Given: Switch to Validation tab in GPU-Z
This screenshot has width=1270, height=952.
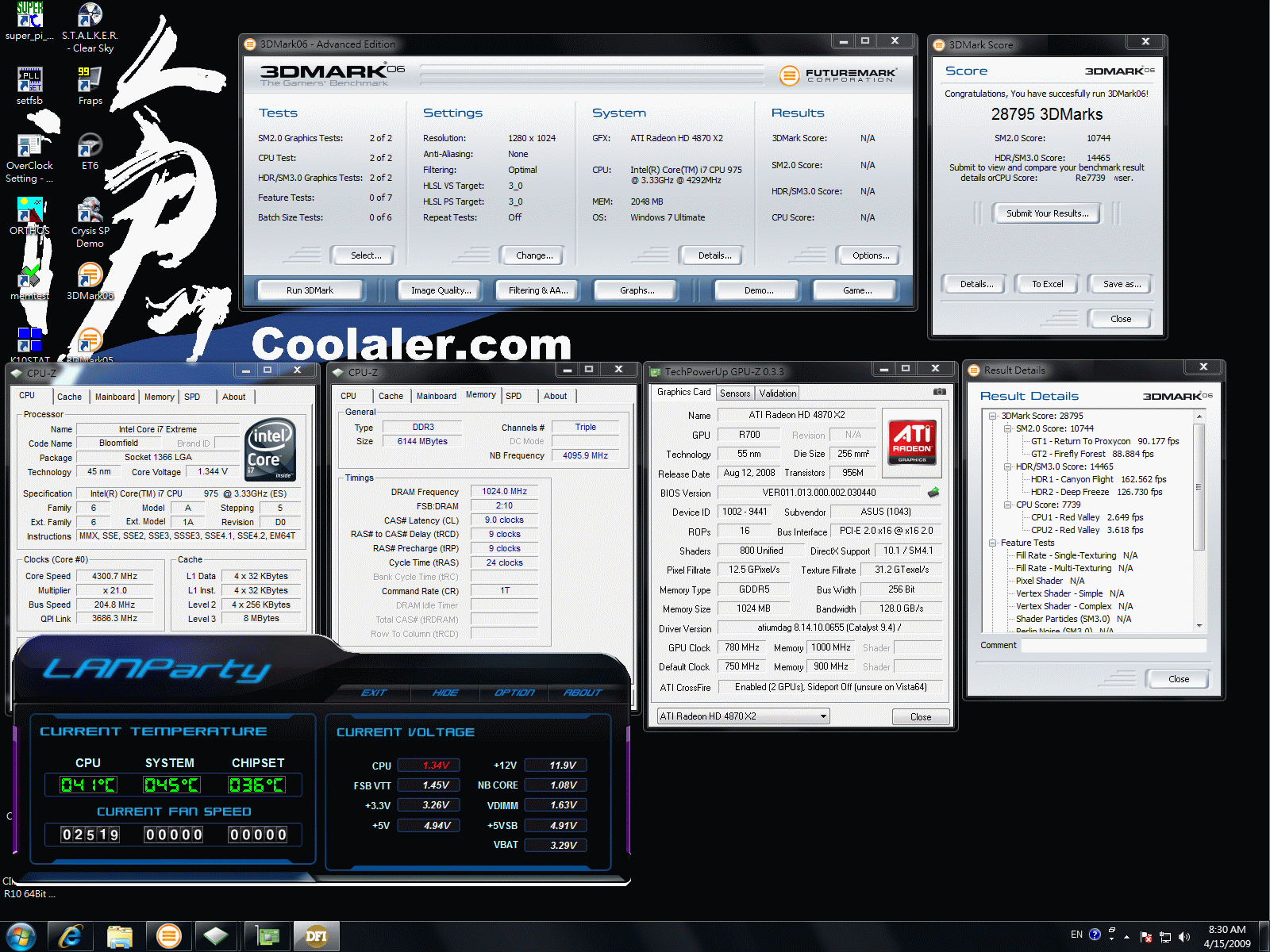Looking at the screenshot, I should click(778, 393).
